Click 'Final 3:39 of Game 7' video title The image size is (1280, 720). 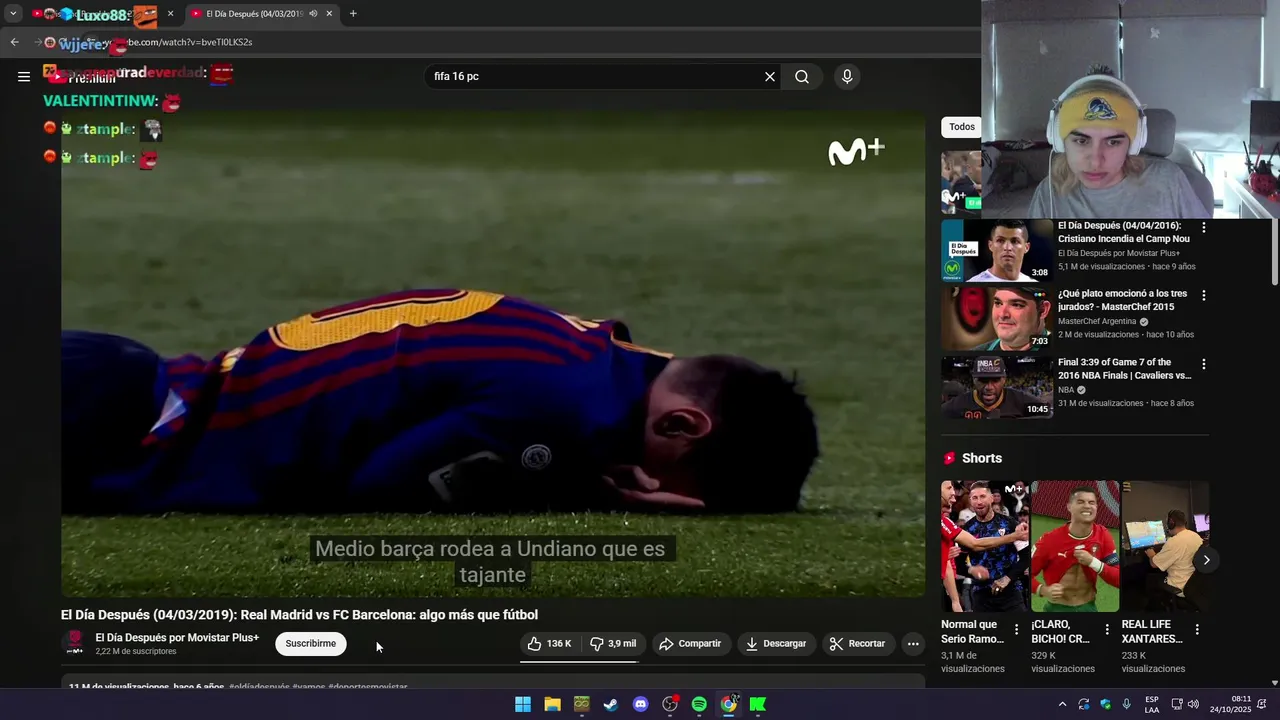point(1124,369)
